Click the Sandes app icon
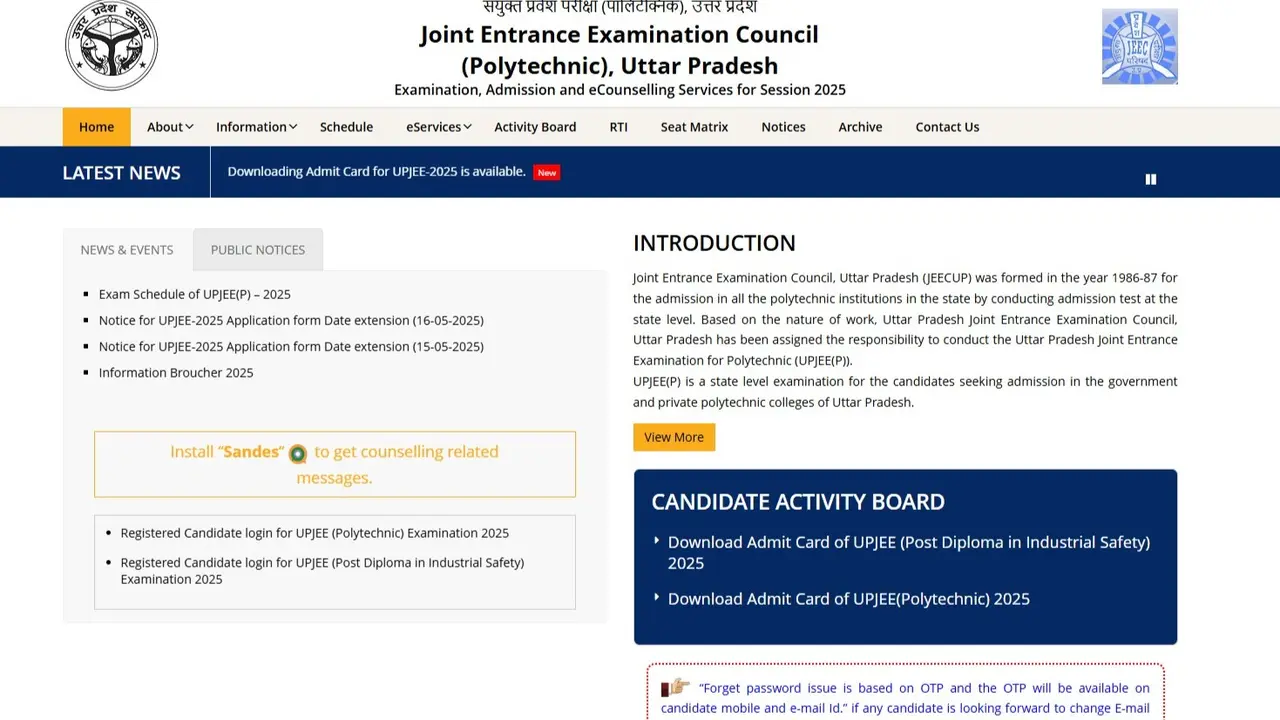The height and width of the screenshot is (720, 1280). (x=297, y=453)
